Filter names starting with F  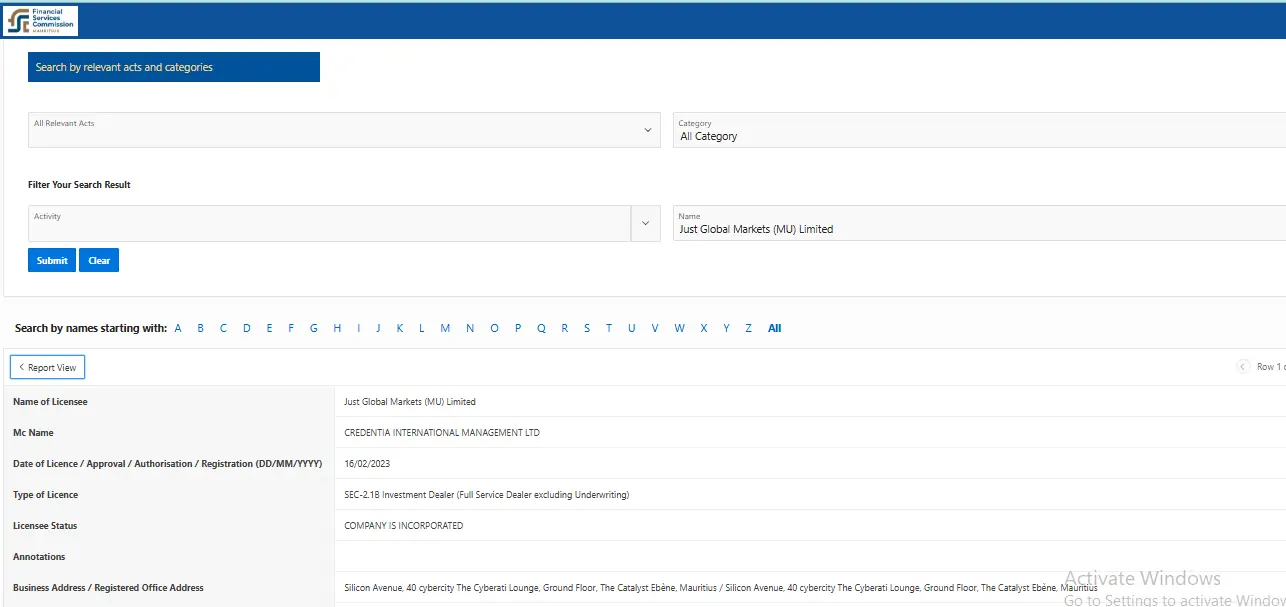(291, 328)
